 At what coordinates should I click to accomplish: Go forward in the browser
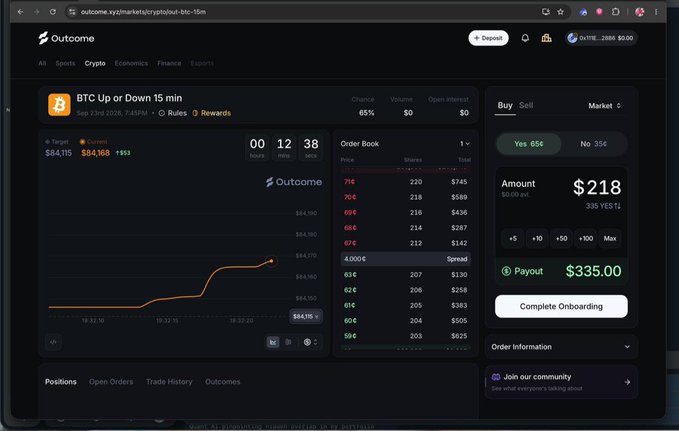coord(36,12)
